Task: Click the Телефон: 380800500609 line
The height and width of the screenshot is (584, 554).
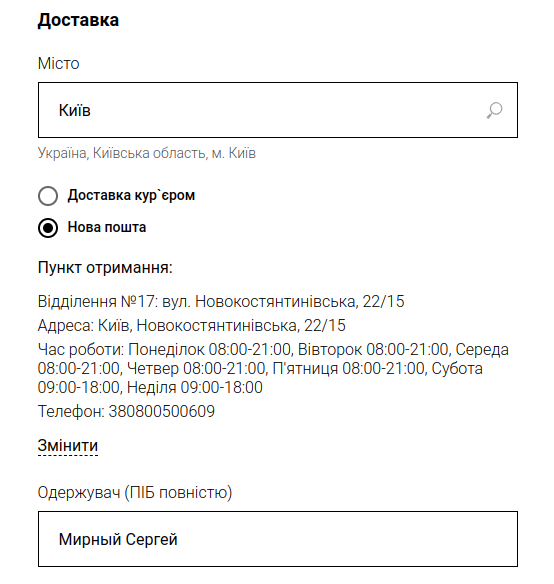Action: [126, 412]
